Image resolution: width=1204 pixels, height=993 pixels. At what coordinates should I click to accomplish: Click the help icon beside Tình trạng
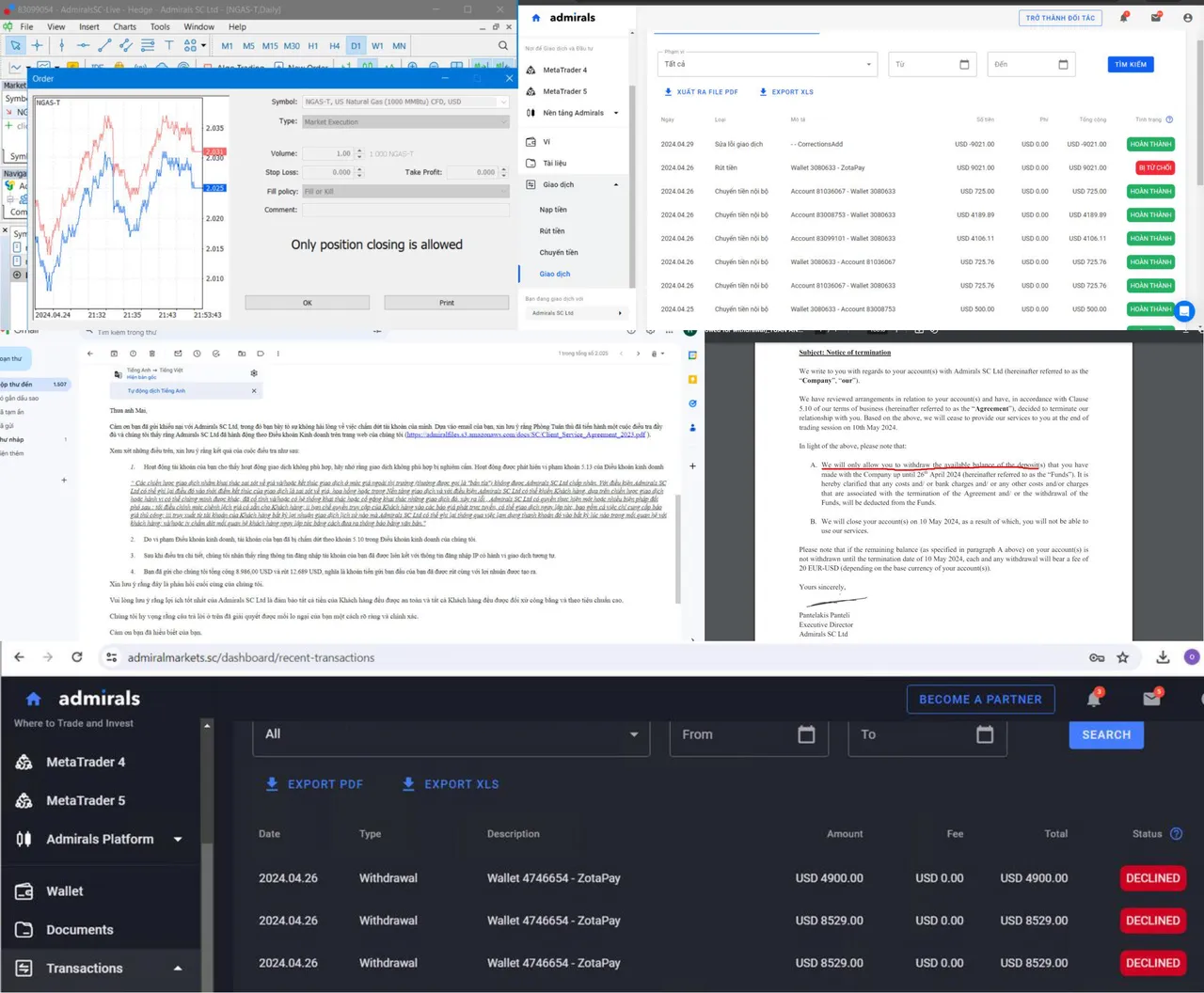(1169, 119)
